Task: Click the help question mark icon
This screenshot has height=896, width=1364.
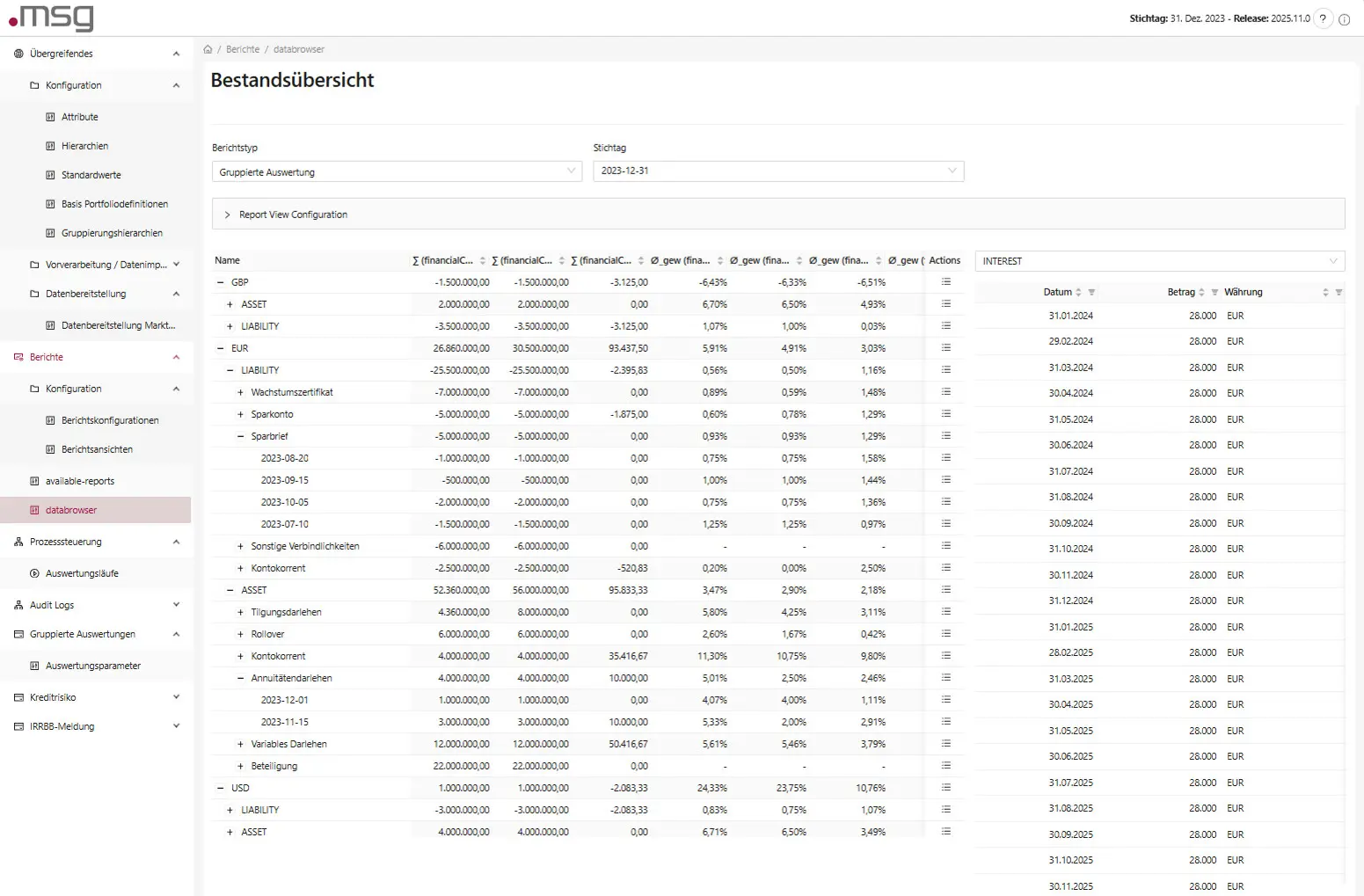Action: pos(1323,18)
